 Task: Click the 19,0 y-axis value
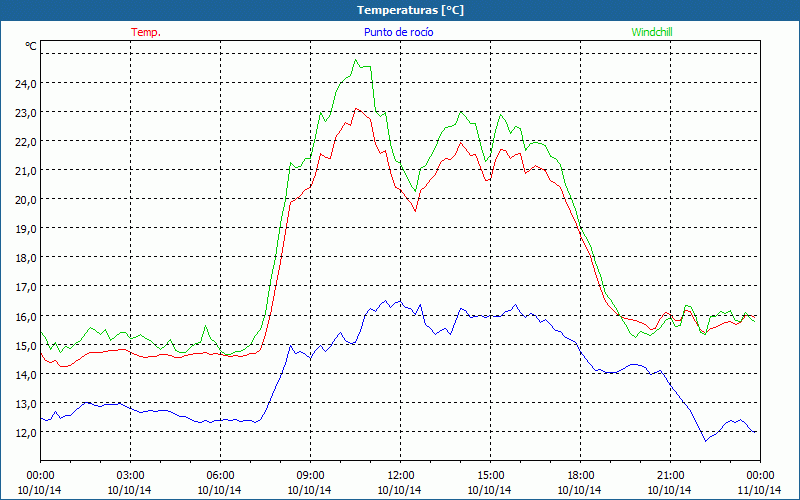point(26,229)
